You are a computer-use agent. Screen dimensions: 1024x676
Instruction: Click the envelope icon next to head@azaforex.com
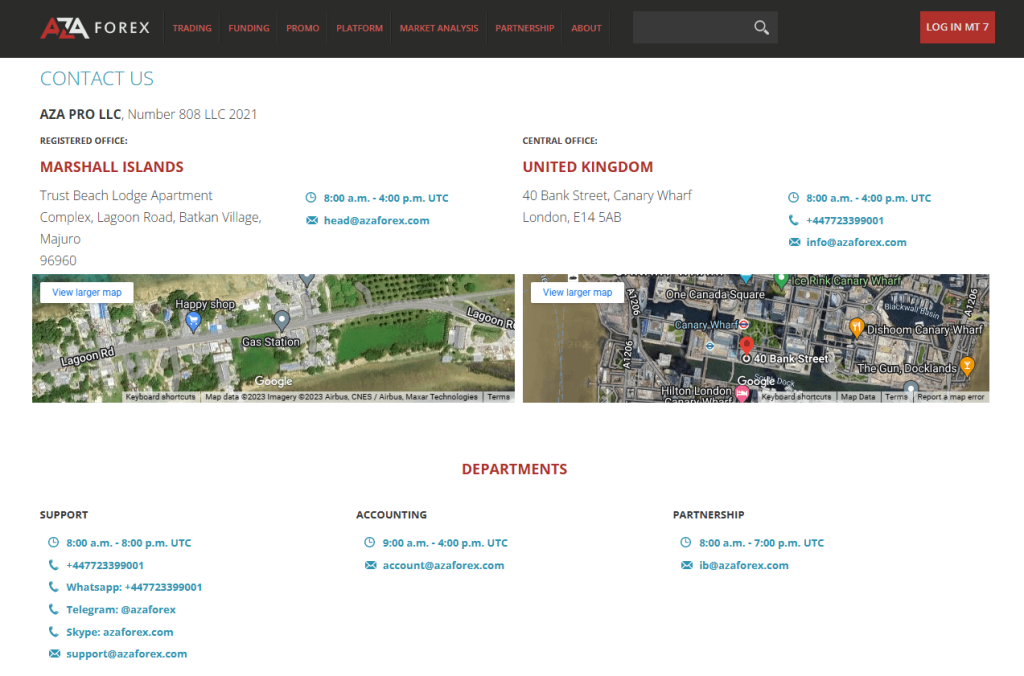(x=312, y=220)
